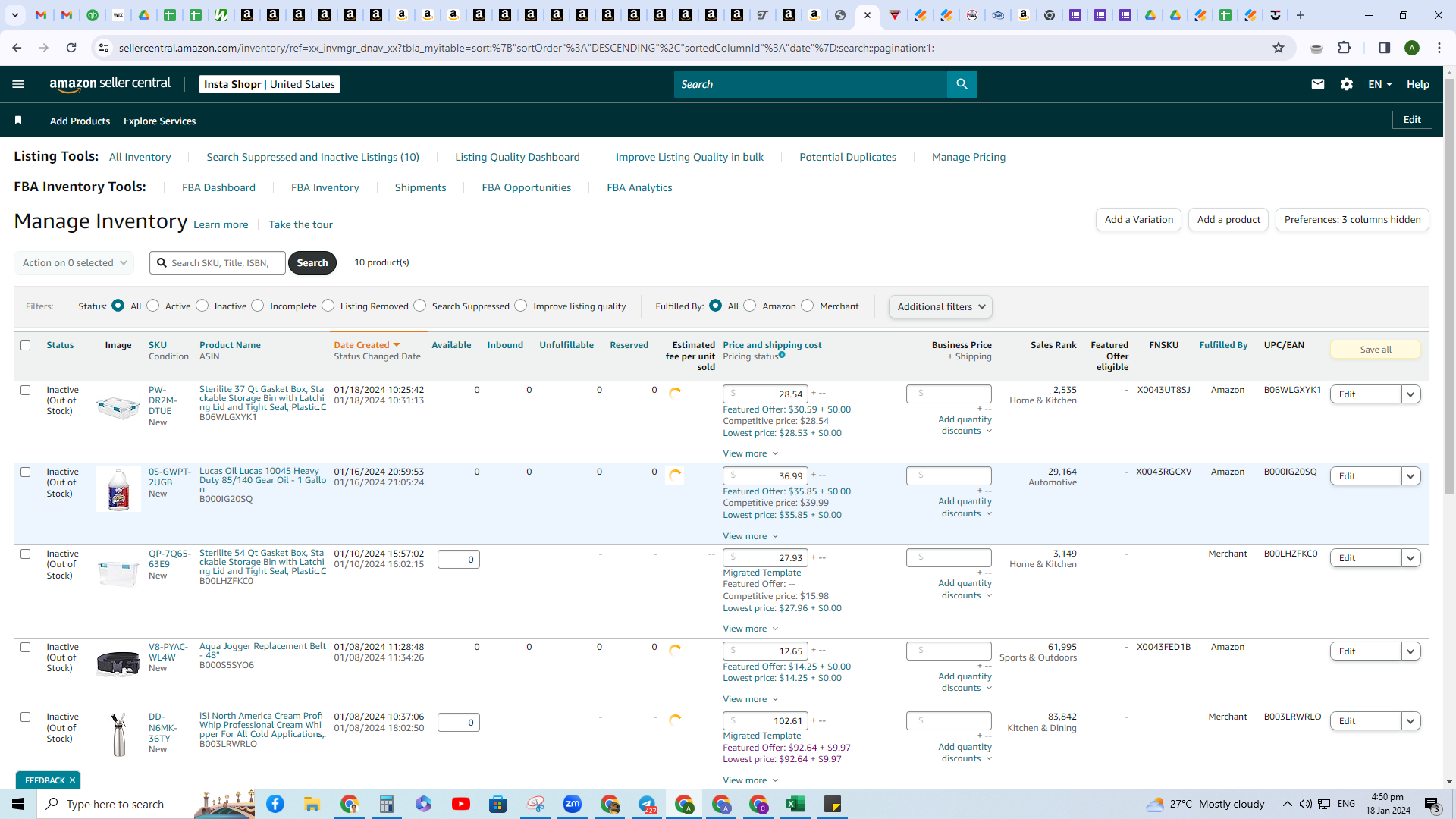Choose the Active status radio button

click(153, 305)
